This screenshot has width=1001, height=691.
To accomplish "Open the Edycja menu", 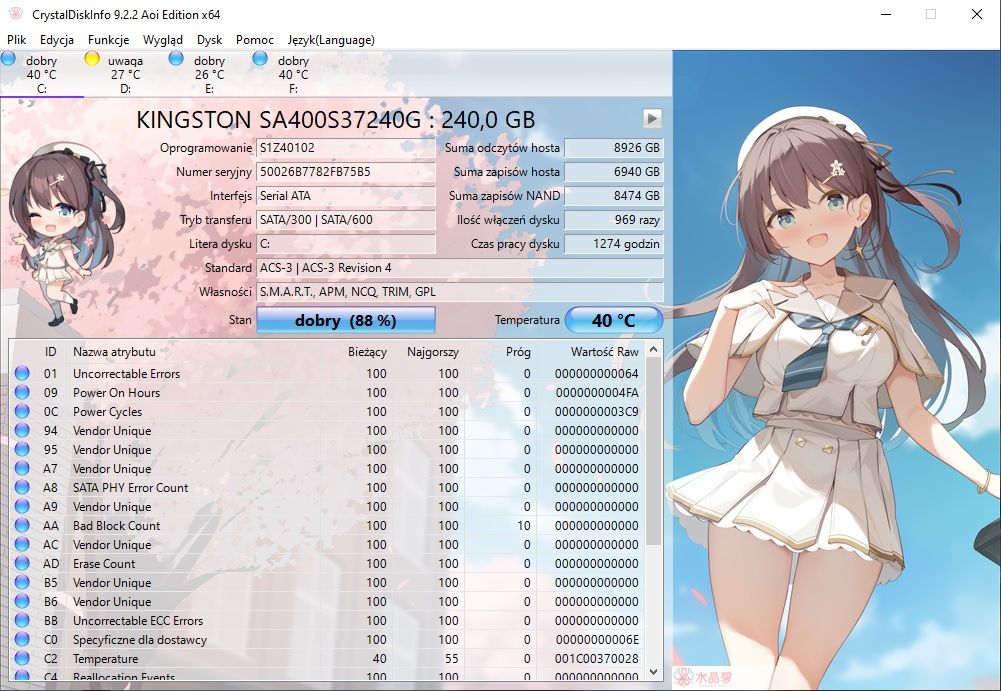I will (57, 40).
